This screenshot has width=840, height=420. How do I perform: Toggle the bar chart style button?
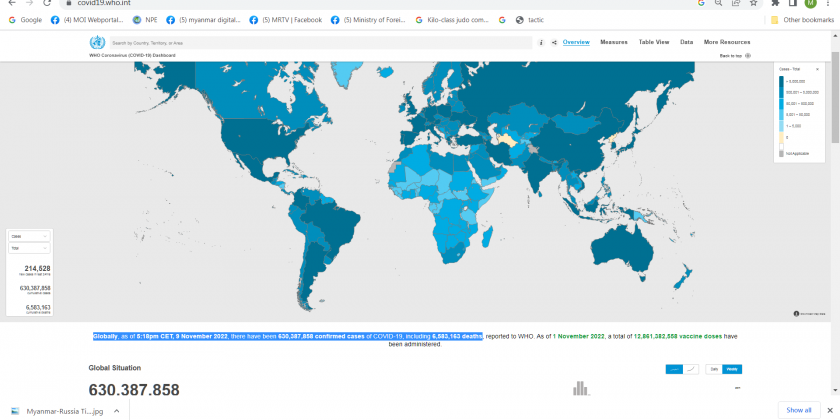tap(674, 369)
